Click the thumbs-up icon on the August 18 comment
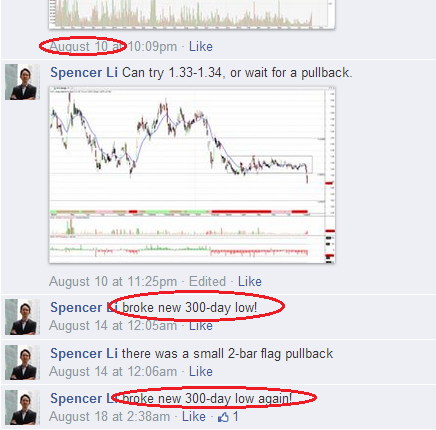This screenshot has height=430, width=436. pyautogui.click(x=223, y=417)
